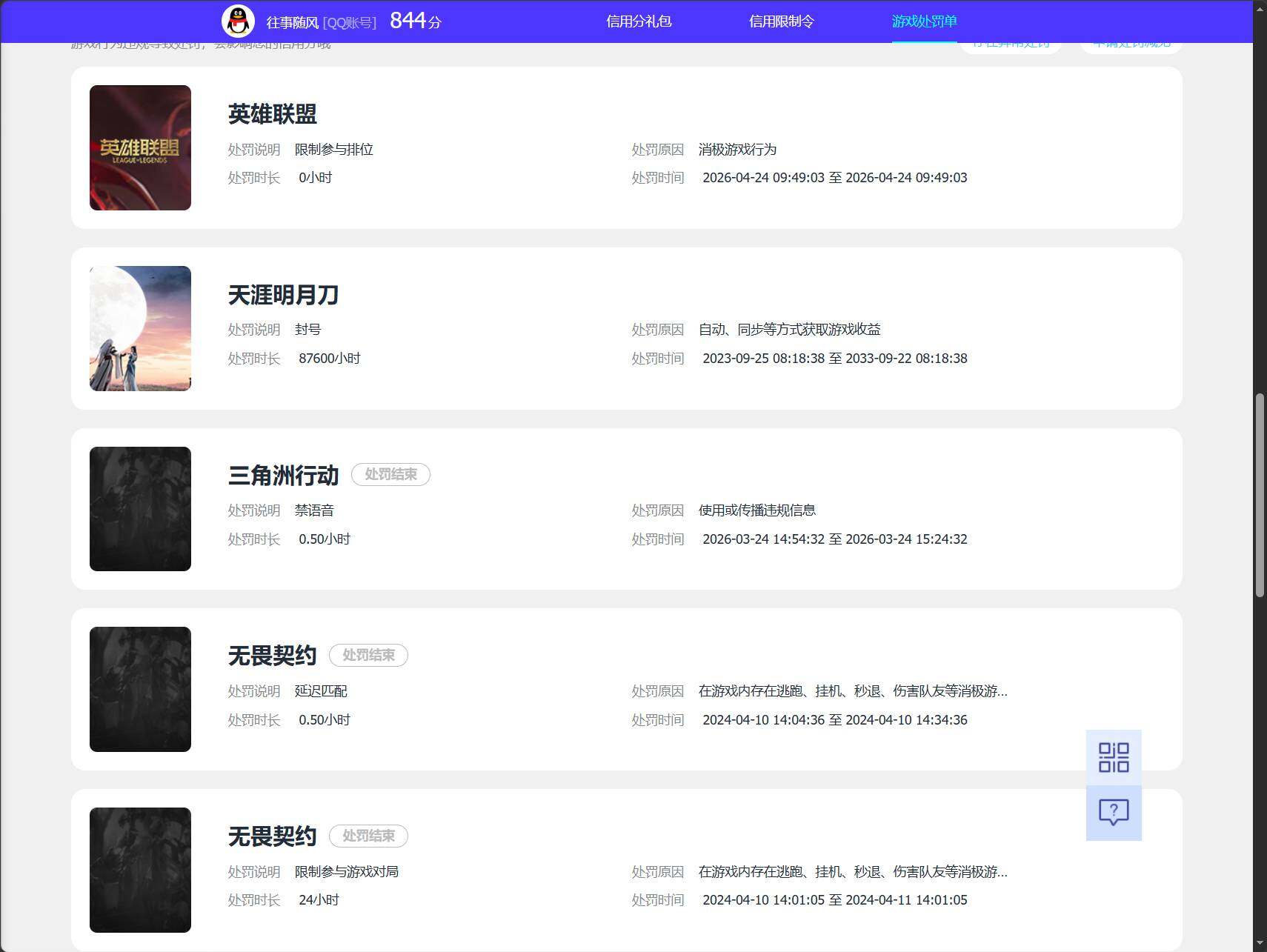Click the 处罚结束 badge on the 限制参与游戏对局 card
This screenshot has width=1267, height=952.
pyautogui.click(x=368, y=836)
